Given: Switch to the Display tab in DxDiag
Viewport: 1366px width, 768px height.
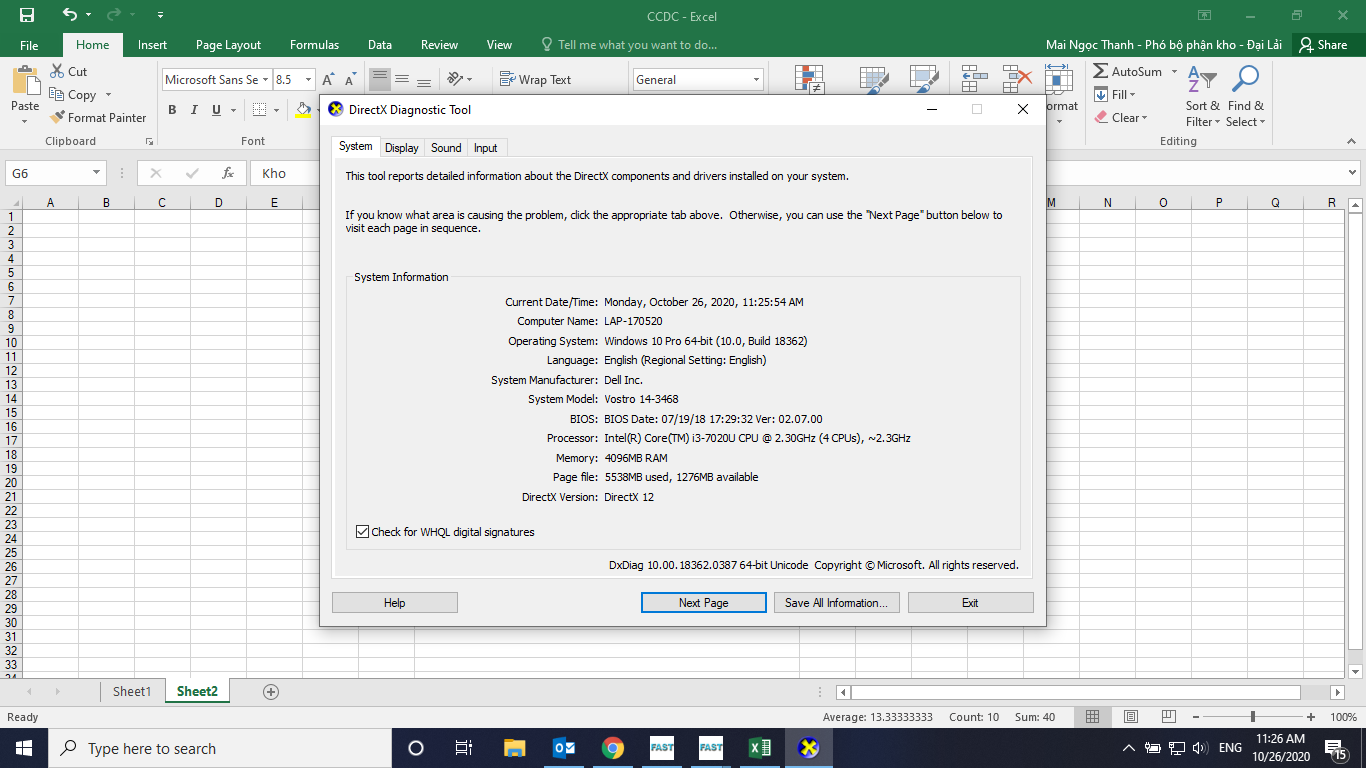Looking at the screenshot, I should (401, 148).
